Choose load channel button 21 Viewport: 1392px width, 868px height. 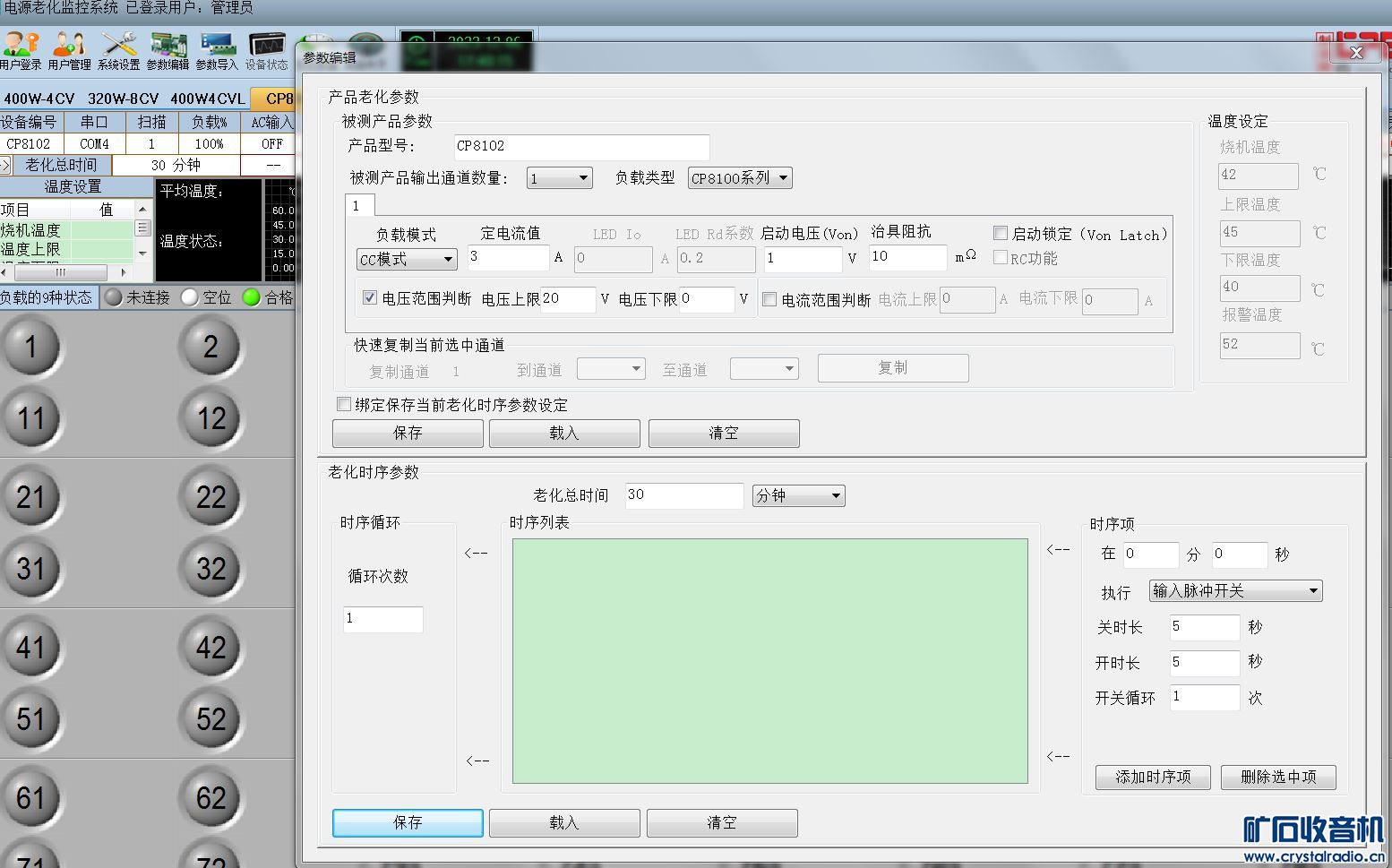tap(31, 497)
